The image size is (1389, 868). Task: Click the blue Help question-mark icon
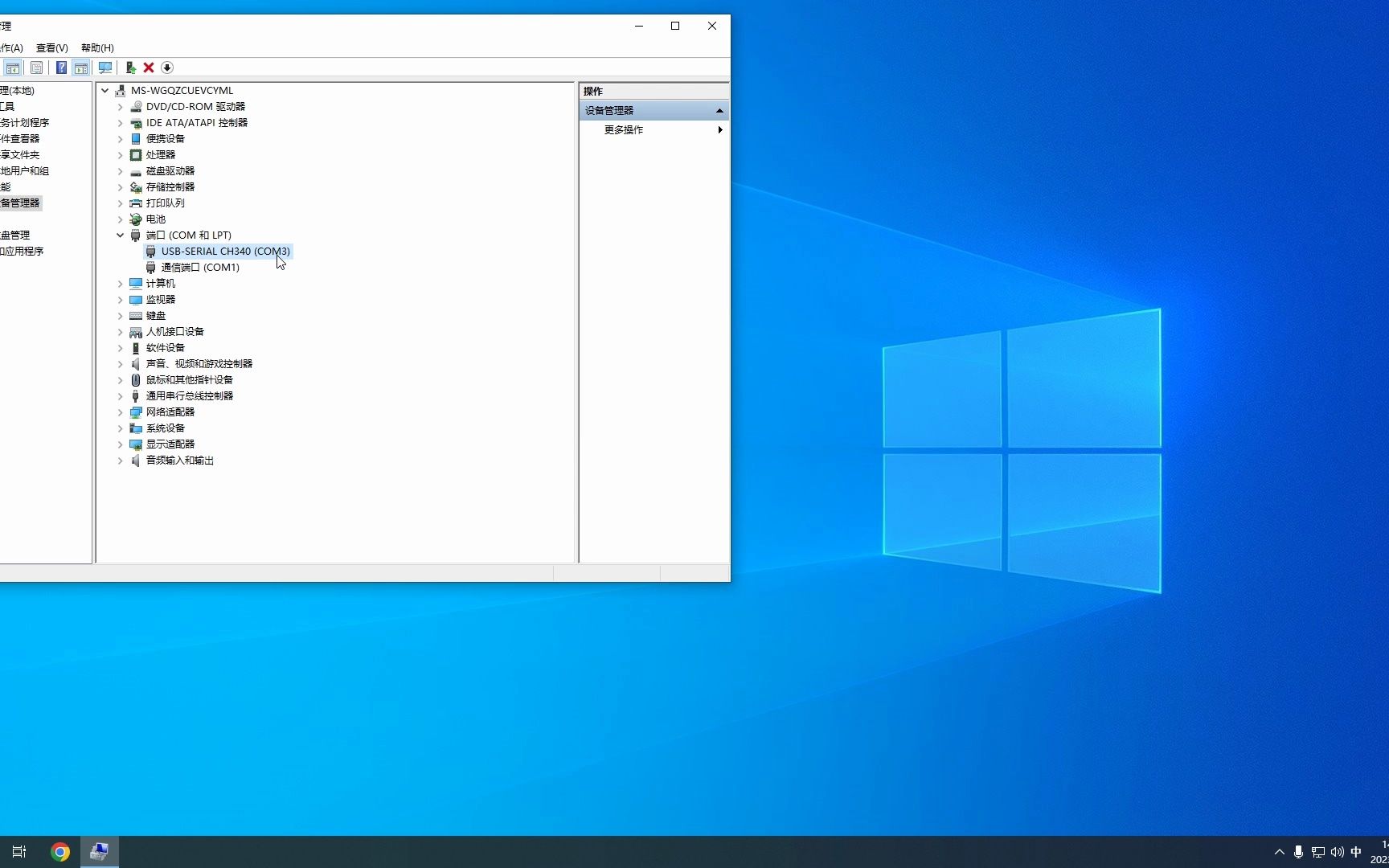click(61, 68)
